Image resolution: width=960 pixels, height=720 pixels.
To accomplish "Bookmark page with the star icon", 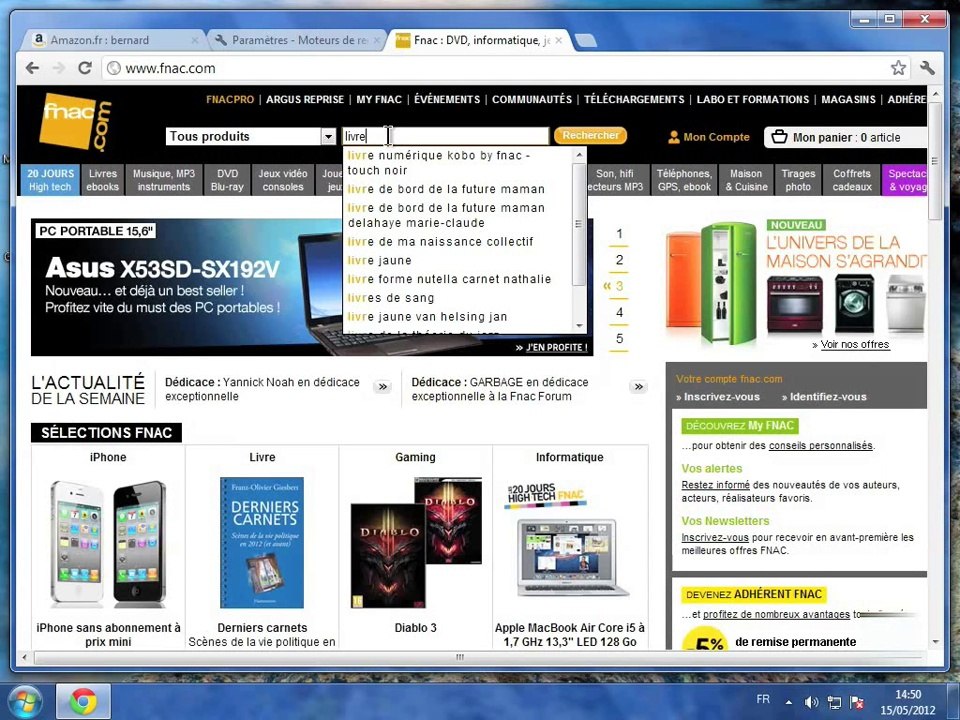I will click(898, 68).
